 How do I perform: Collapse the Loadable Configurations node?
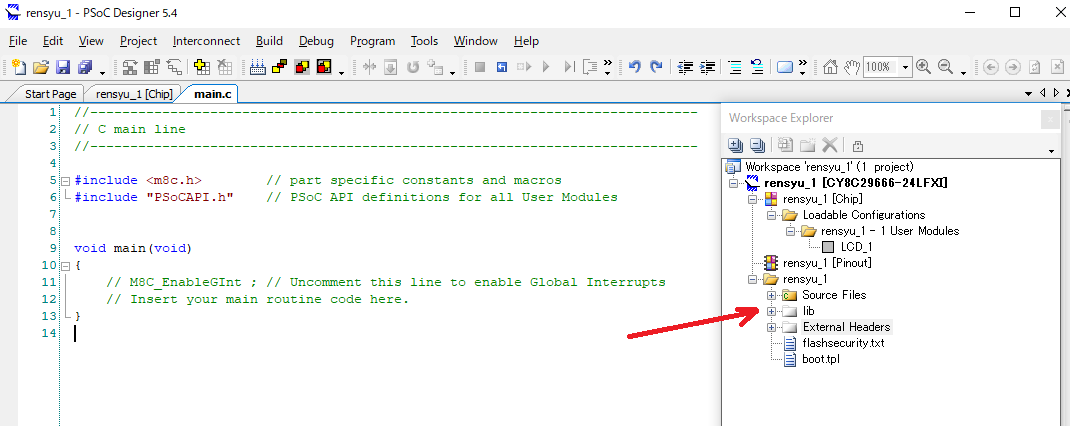point(771,215)
